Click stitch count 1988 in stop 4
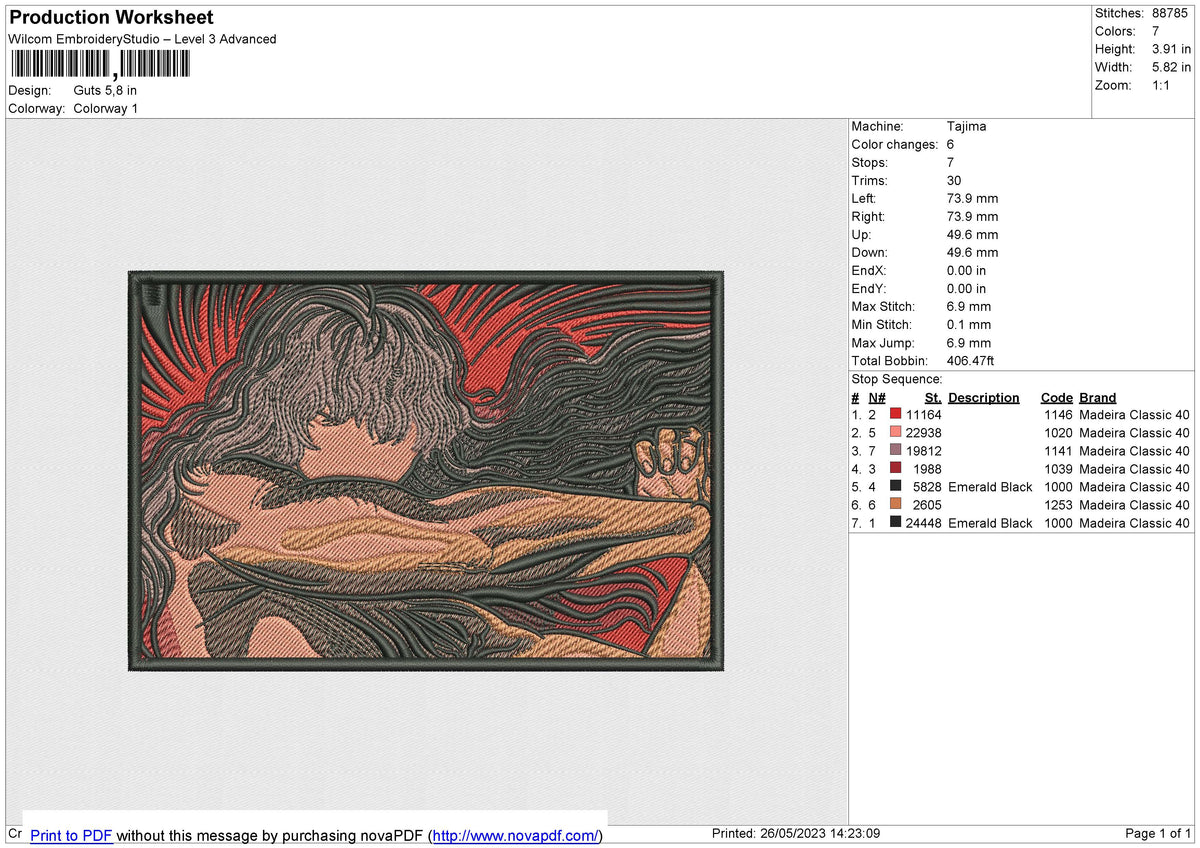The image size is (1200, 848). click(x=927, y=468)
